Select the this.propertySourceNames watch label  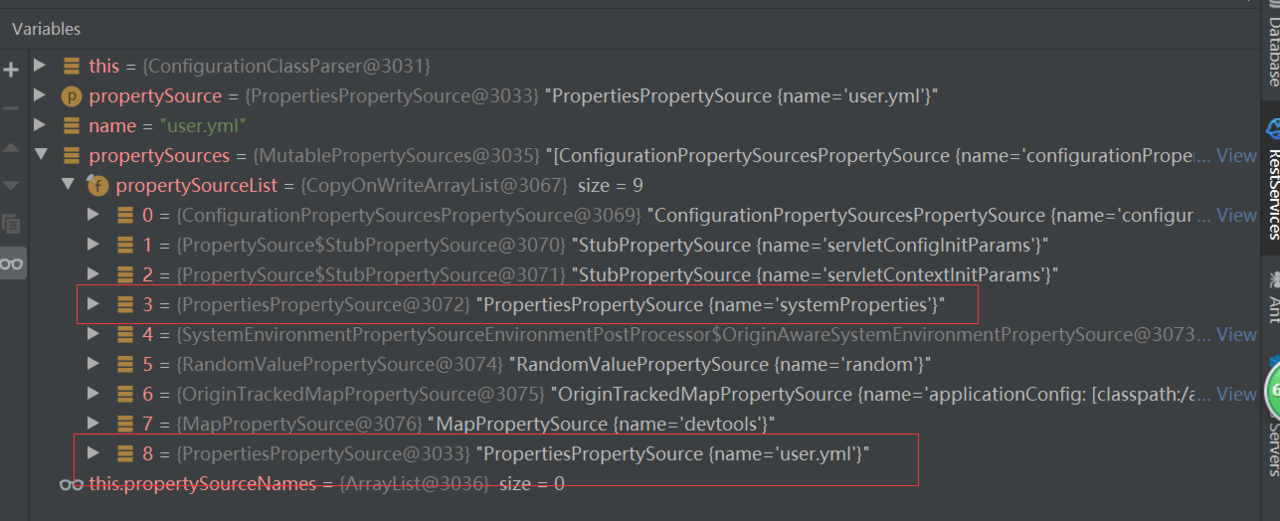point(203,484)
